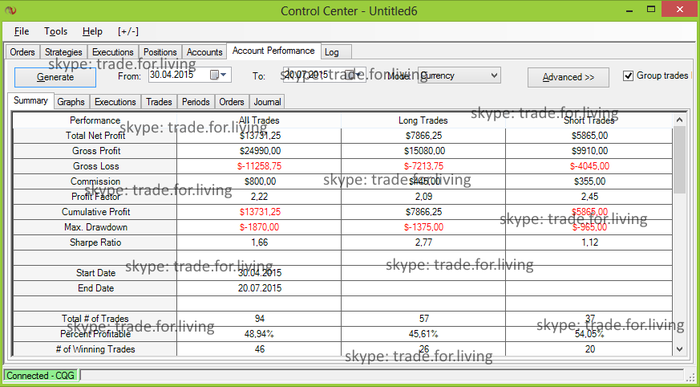Click the Short Trades profit factor 2,45

590,196
